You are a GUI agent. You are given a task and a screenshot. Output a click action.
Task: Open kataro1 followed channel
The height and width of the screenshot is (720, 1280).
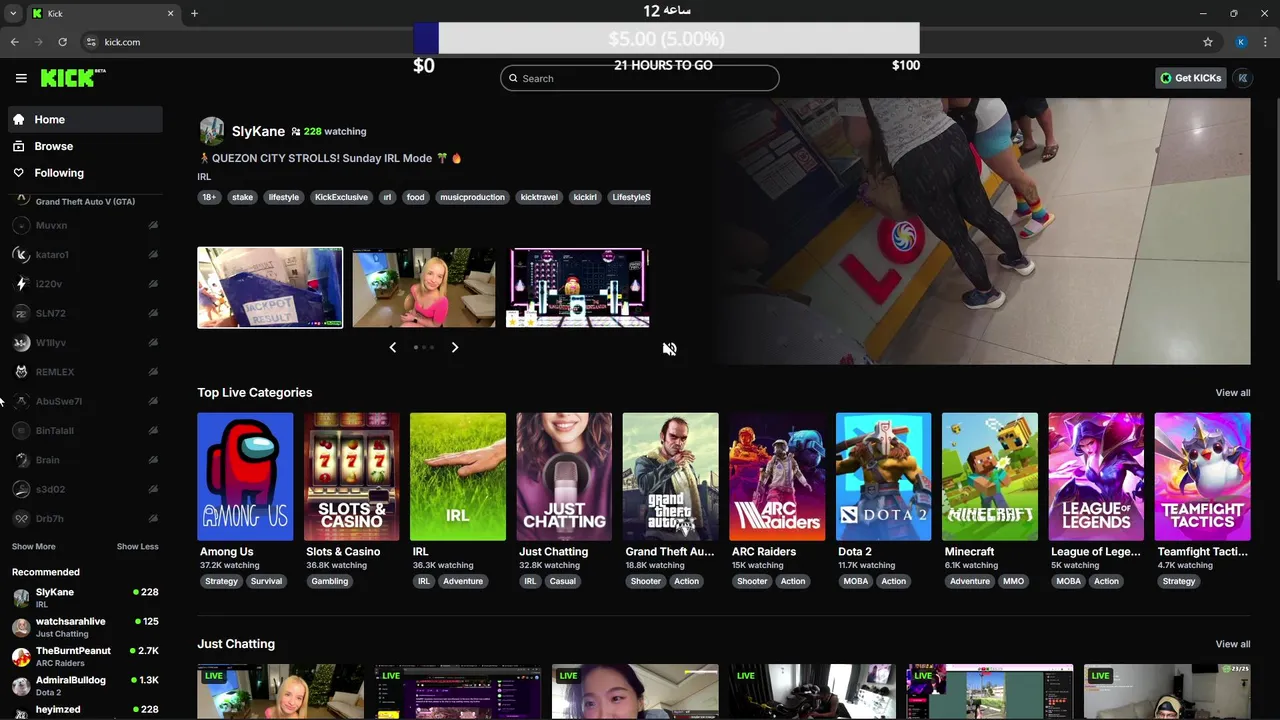85,255
